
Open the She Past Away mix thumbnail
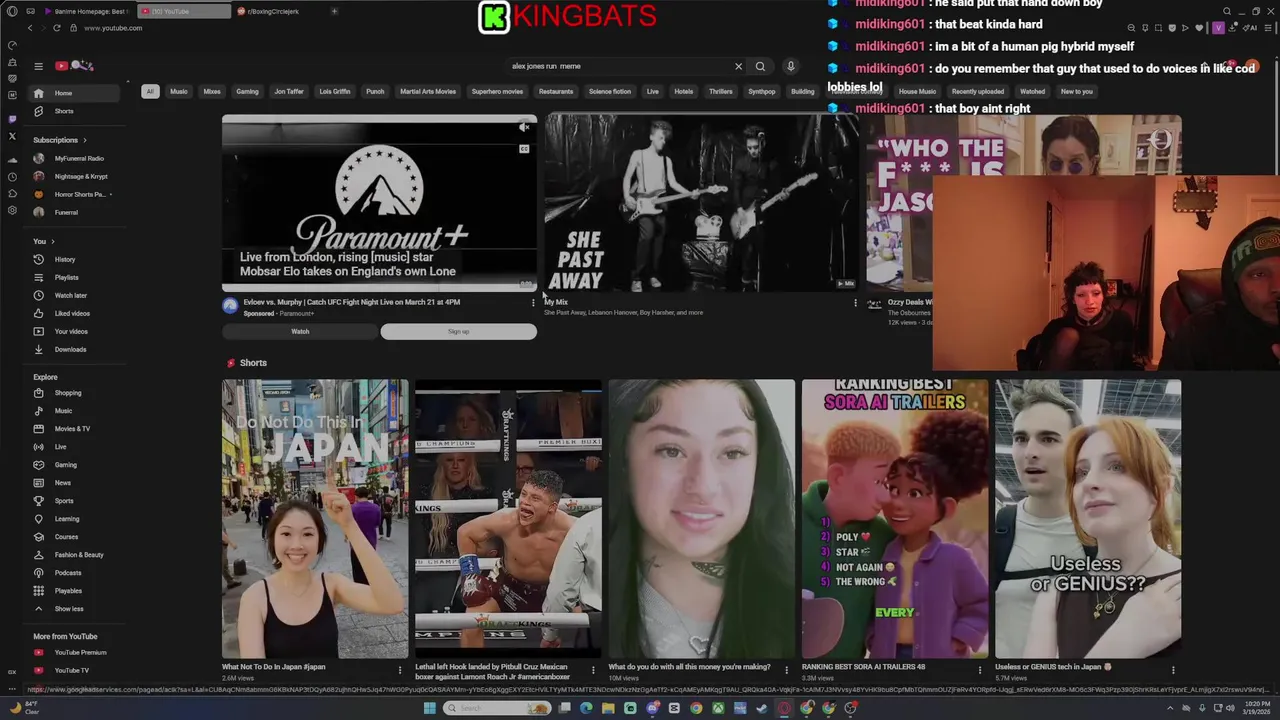pos(701,203)
